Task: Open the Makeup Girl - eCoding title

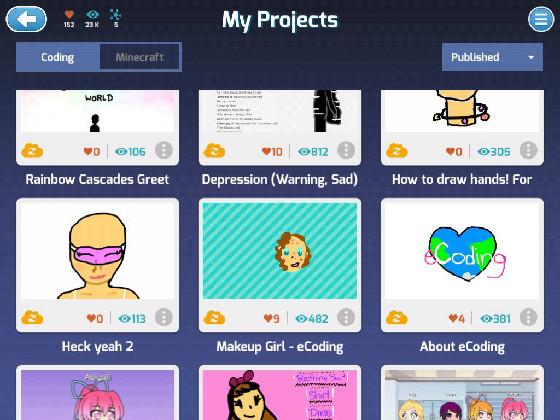Action: pos(280,347)
